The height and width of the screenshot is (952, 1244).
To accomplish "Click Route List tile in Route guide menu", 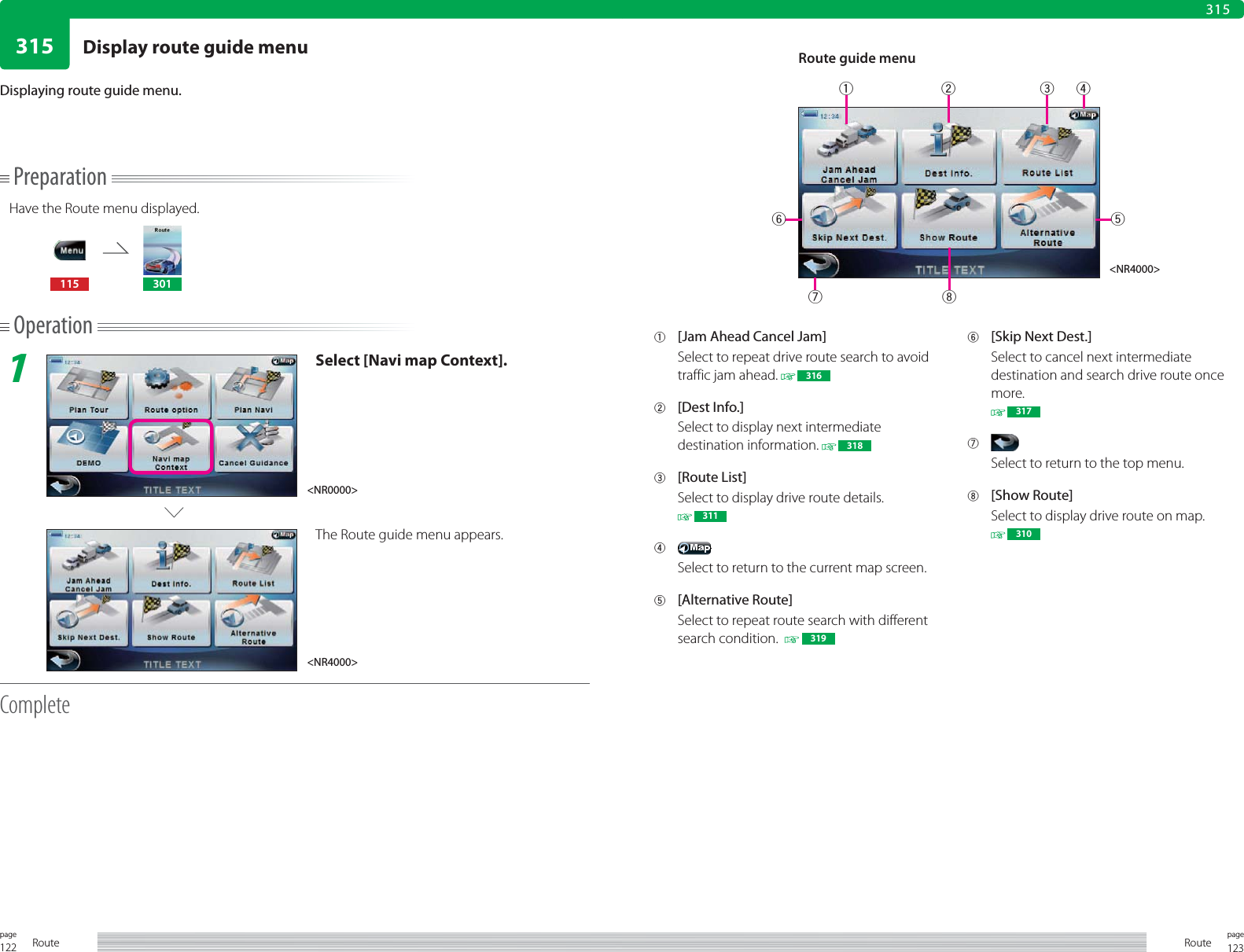I will [1047, 154].
